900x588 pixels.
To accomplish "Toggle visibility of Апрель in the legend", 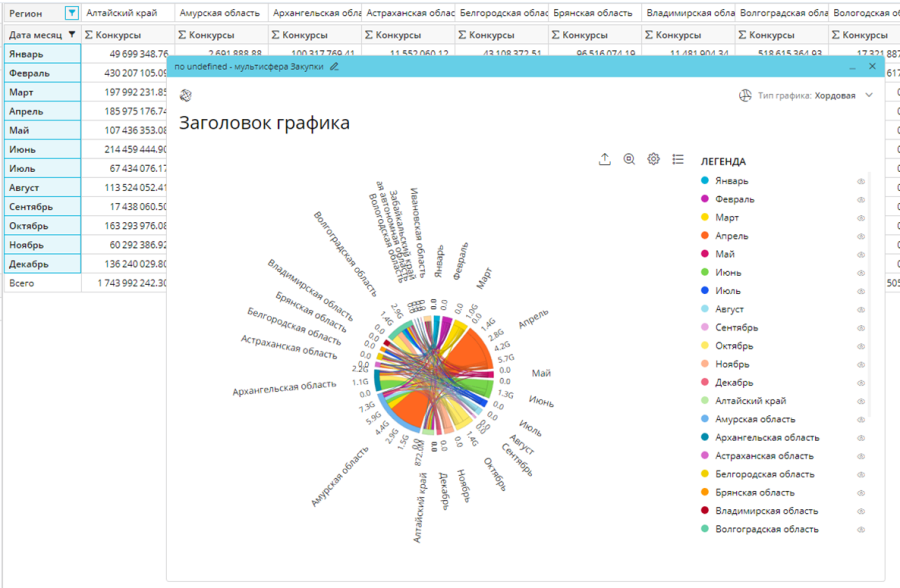I will [x=860, y=236].
